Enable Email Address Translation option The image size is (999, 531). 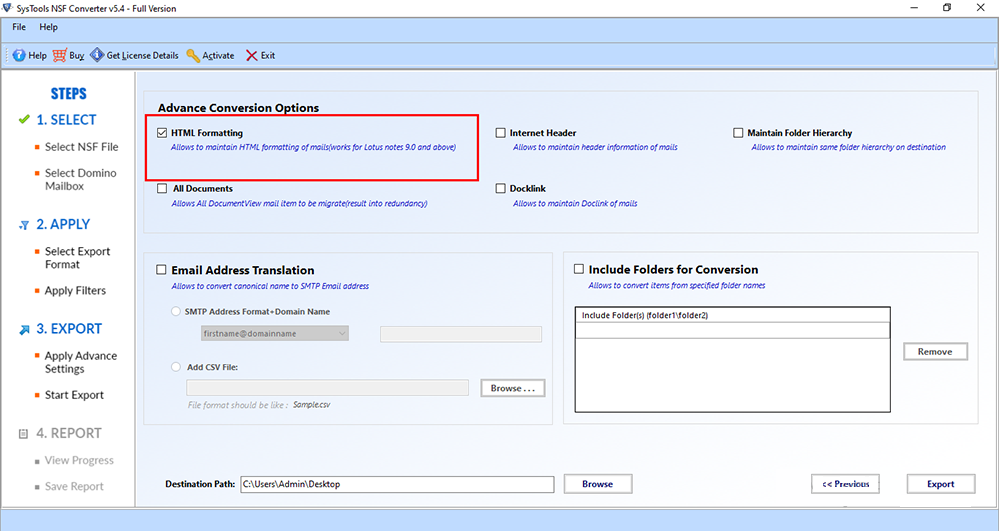[x=162, y=270]
